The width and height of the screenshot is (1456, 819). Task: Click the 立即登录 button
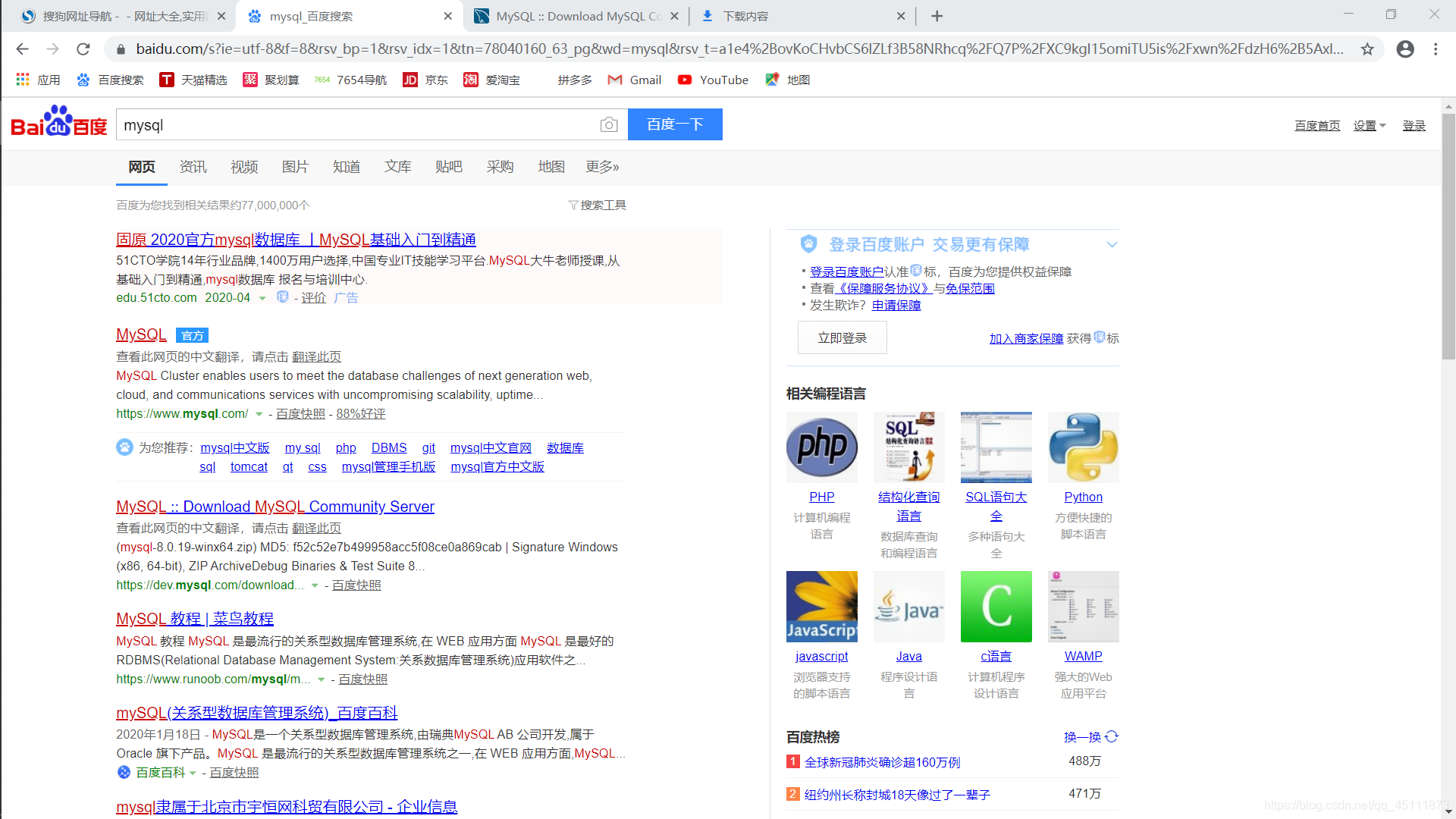pos(842,338)
